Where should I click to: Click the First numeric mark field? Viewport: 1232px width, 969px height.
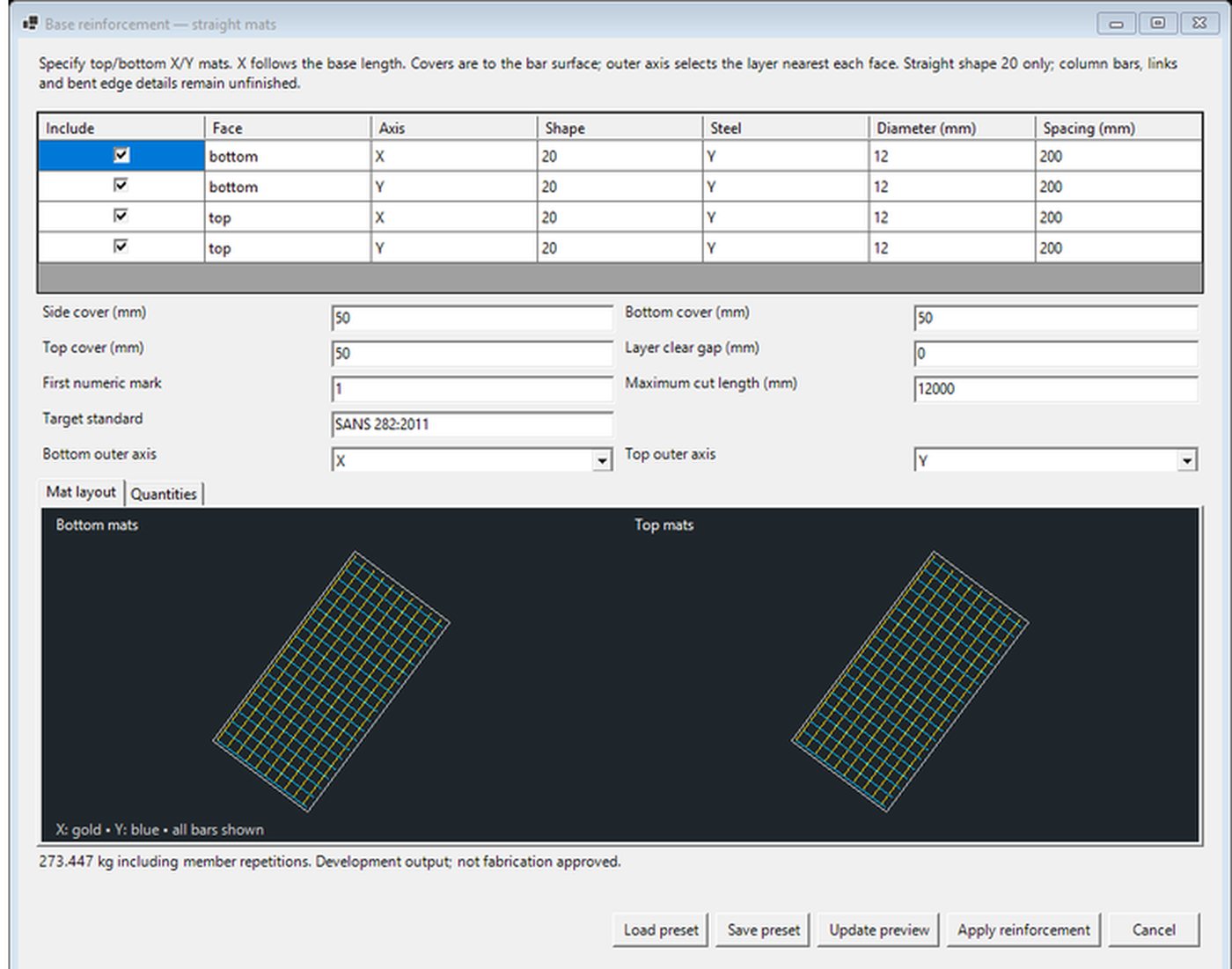click(x=473, y=388)
